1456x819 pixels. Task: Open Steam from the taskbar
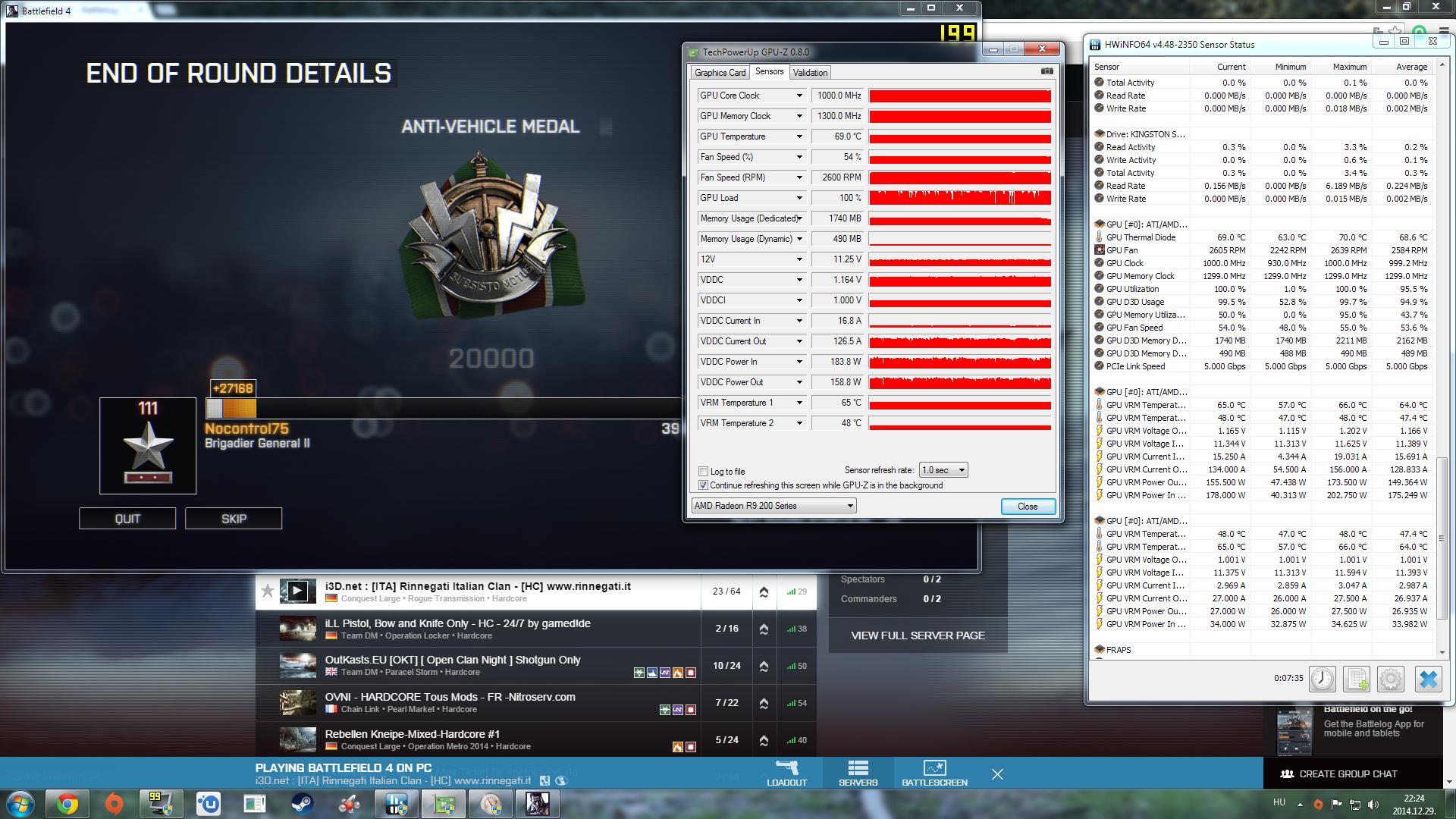[302, 804]
